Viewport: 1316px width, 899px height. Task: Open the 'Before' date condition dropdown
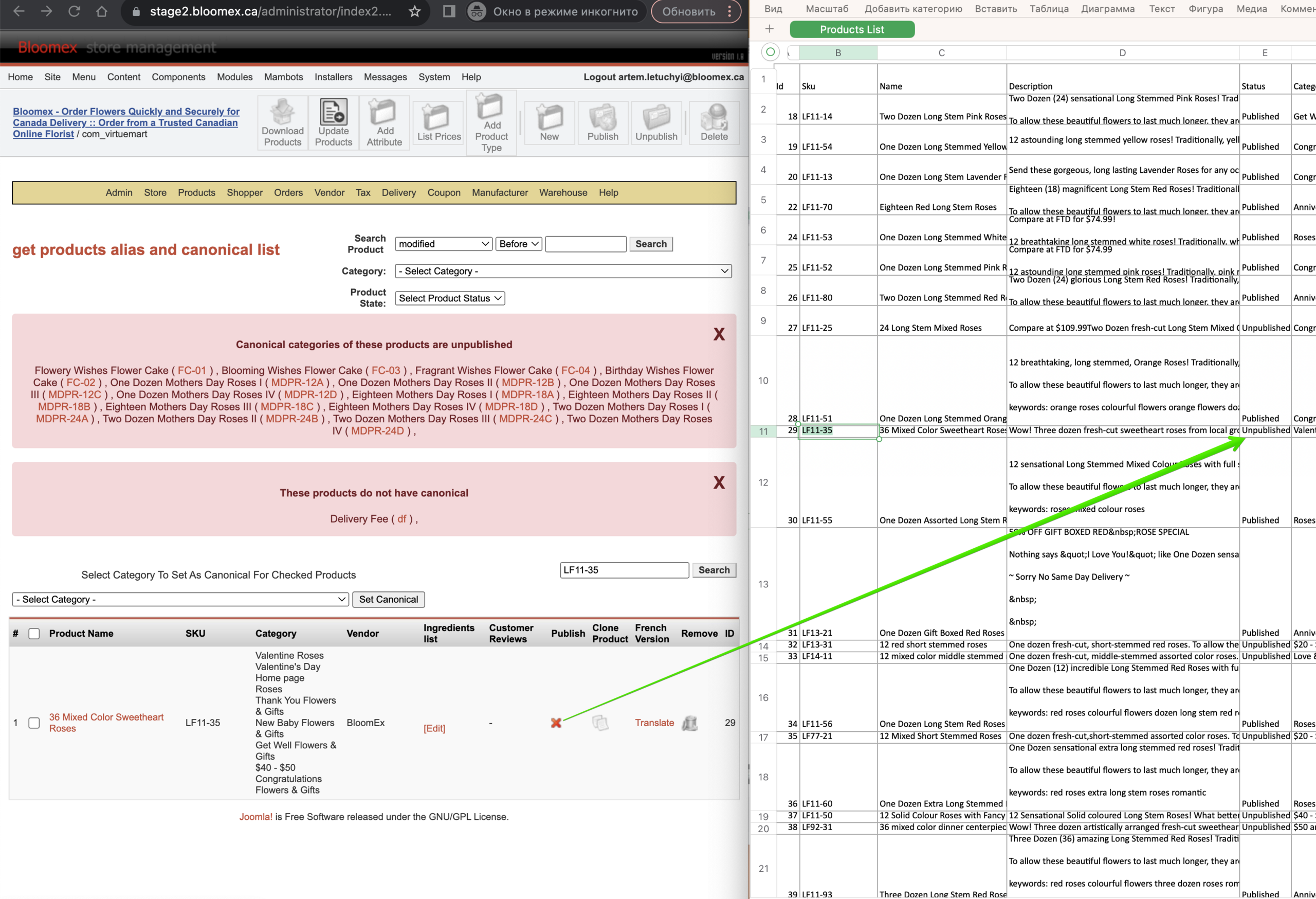click(519, 244)
